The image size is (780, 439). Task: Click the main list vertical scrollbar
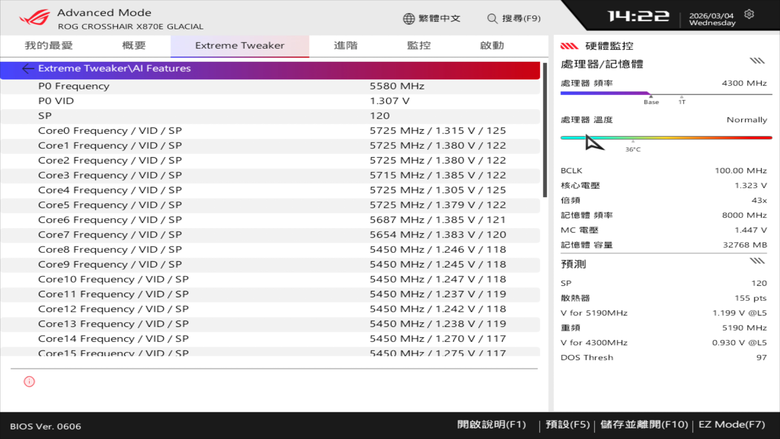545,129
